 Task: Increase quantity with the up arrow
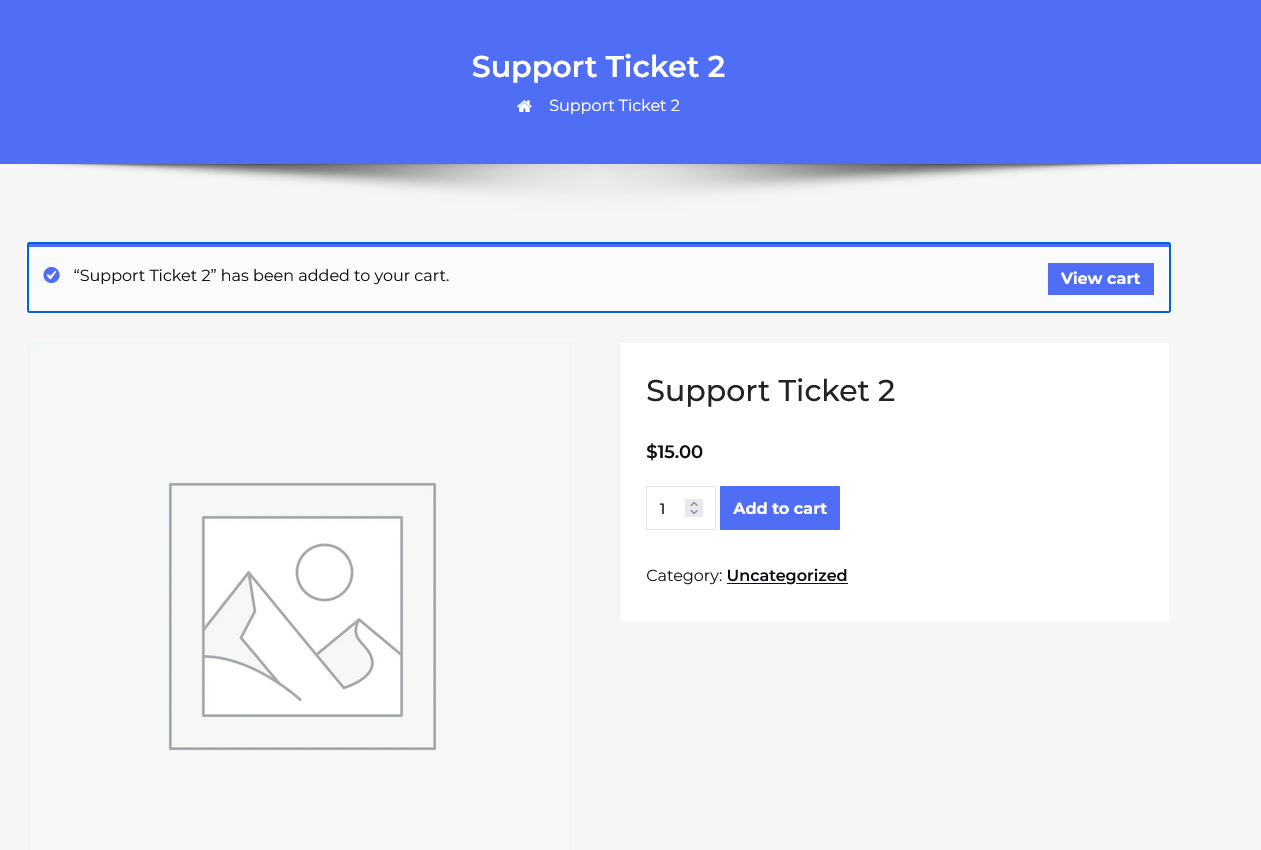(694, 503)
